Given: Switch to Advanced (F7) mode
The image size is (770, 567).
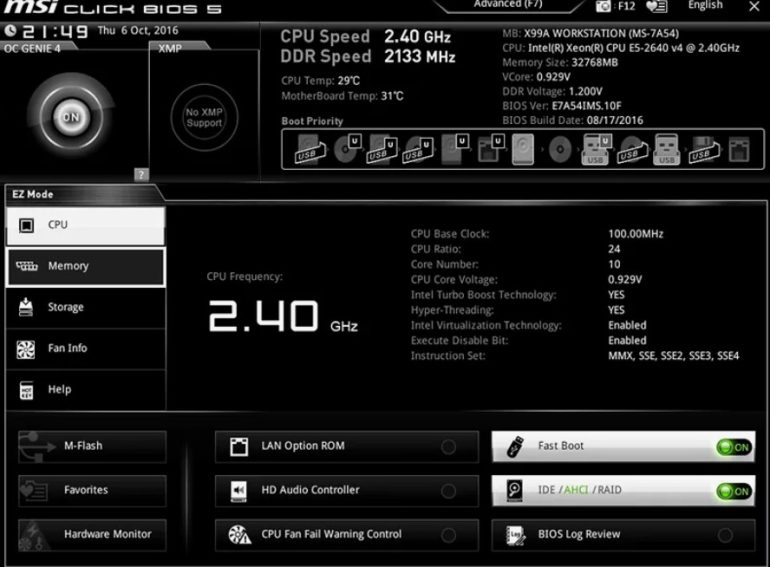Looking at the screenshot, I should pyautogui.click(x=508, y=5).
